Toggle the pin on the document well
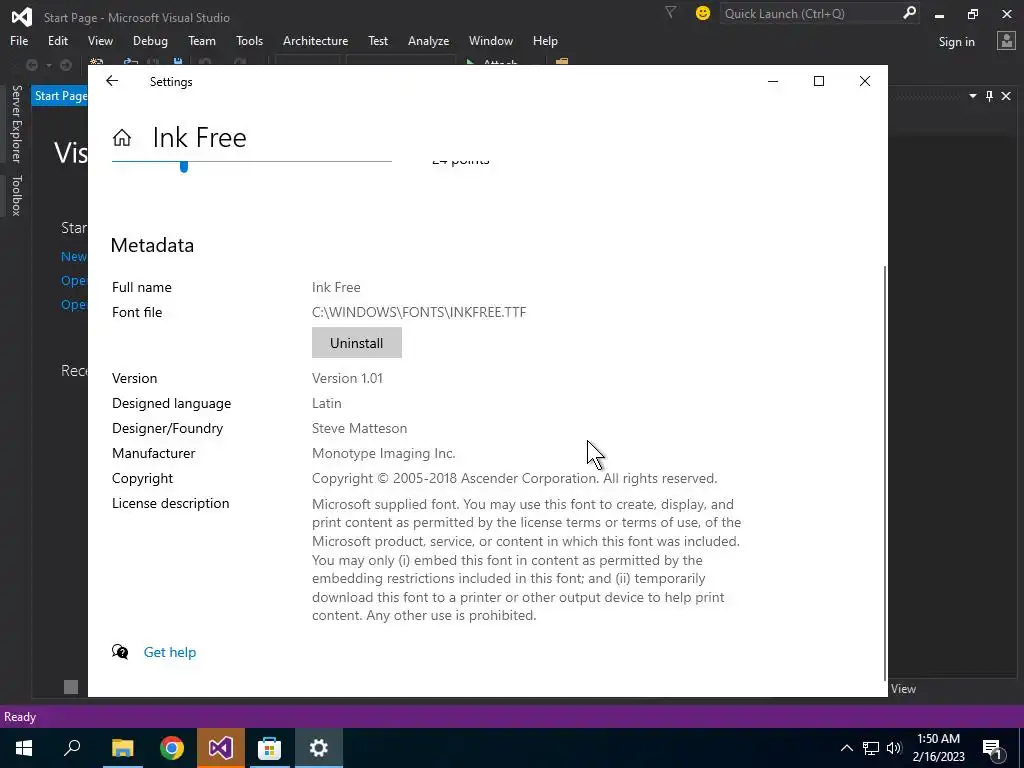Screen dimensions: 1024x768 (x=989, y=96)
